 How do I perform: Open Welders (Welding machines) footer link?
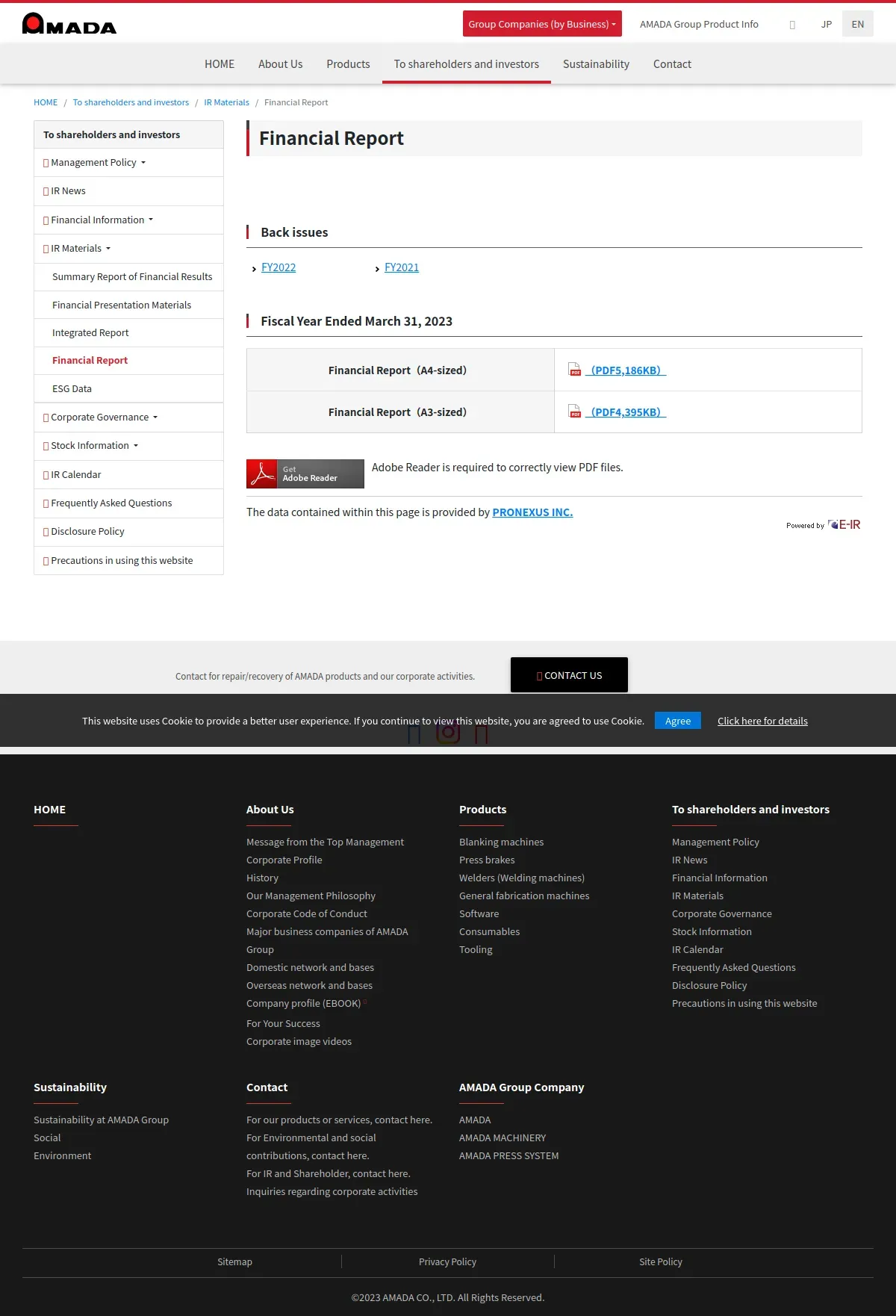(522, 878)
